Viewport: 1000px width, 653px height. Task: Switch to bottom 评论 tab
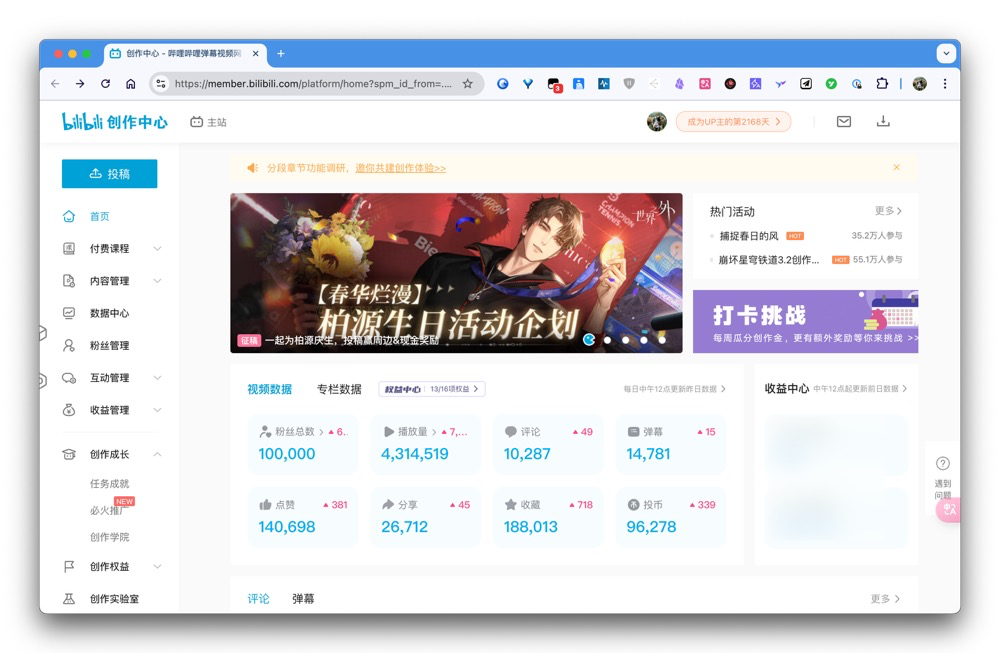point(258,599)
